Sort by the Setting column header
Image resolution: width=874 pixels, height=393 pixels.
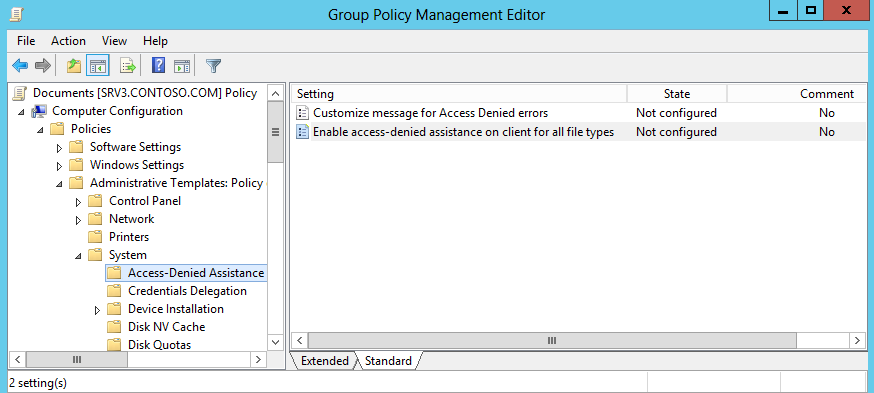pos(459,94)
